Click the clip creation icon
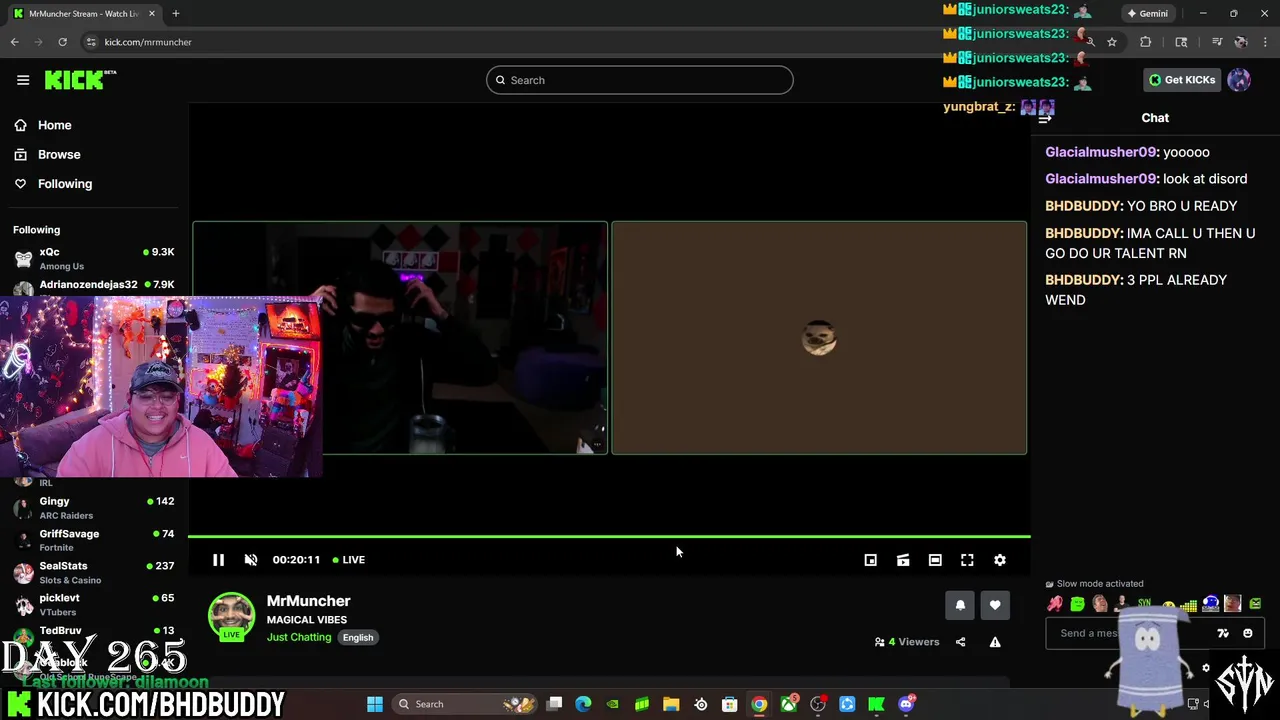The height and width of the screenshot is (720, 1280). coord(903,560)
